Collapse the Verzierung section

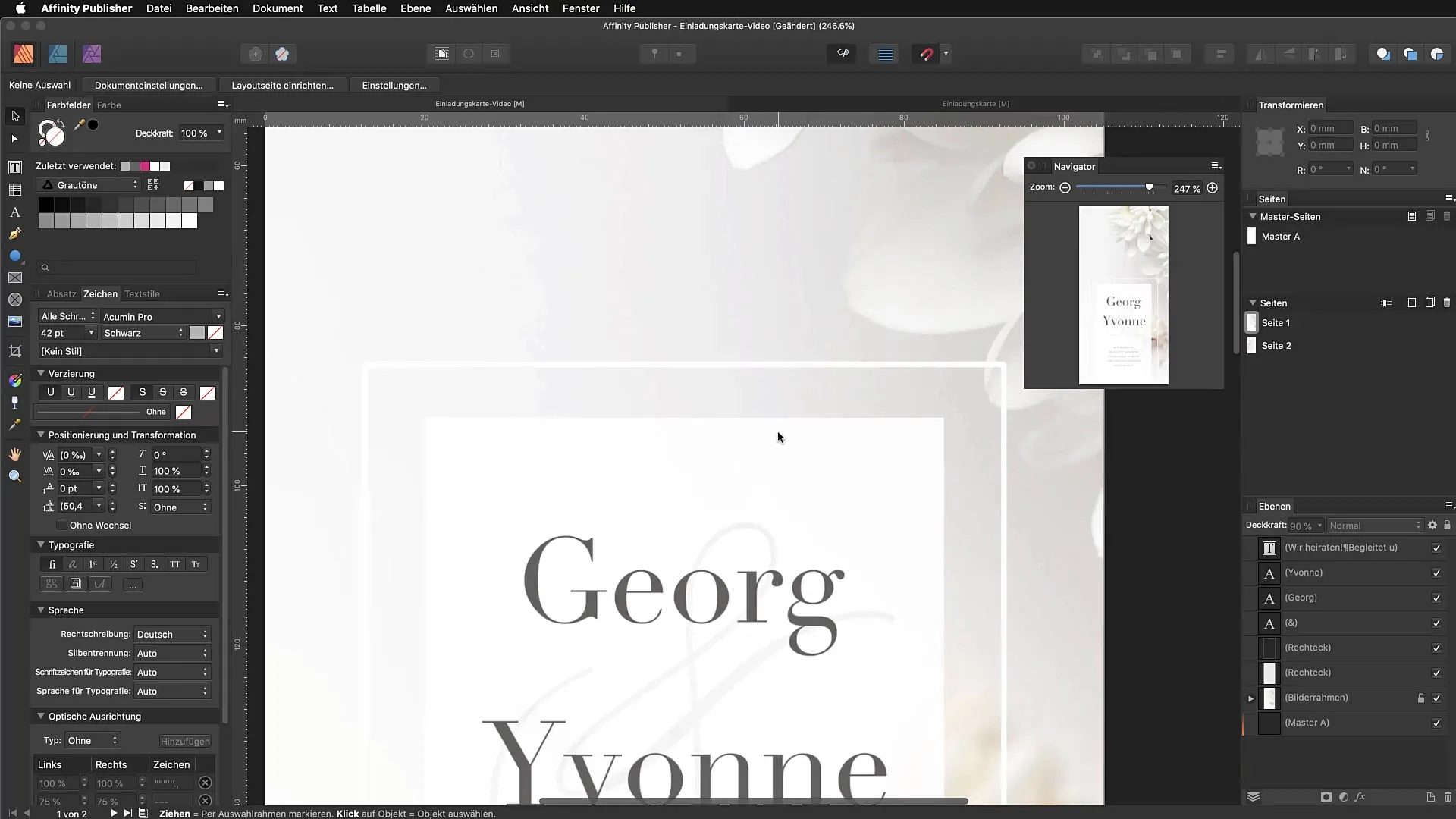pos(41,373)
